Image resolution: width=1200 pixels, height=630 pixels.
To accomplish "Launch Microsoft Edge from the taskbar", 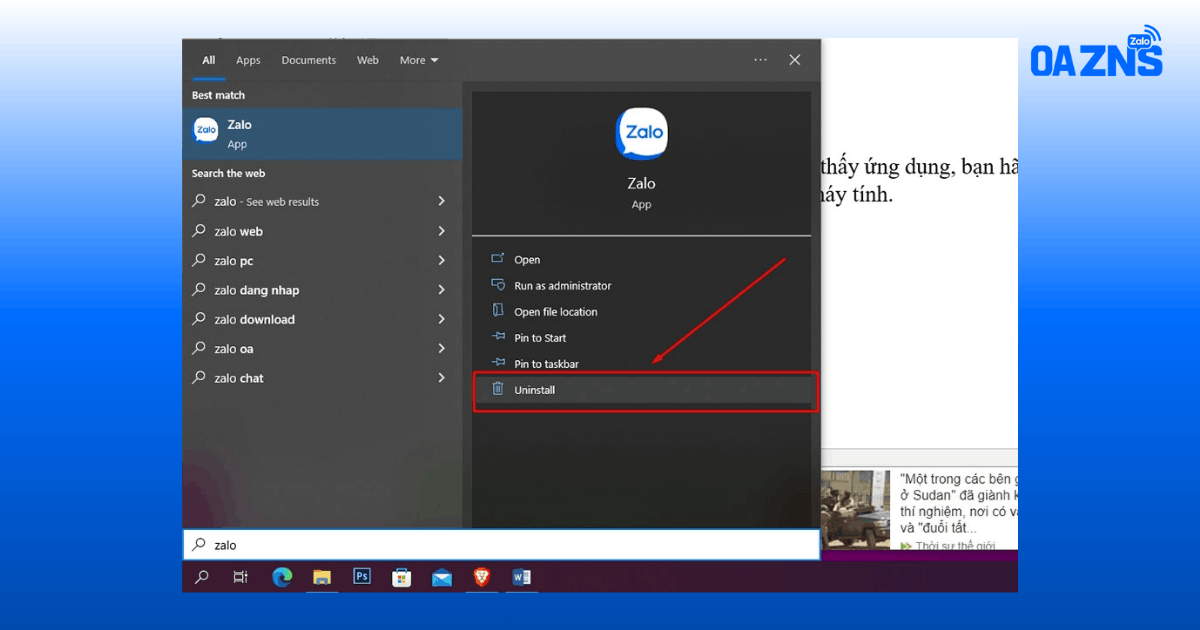I will coord(282,577).
